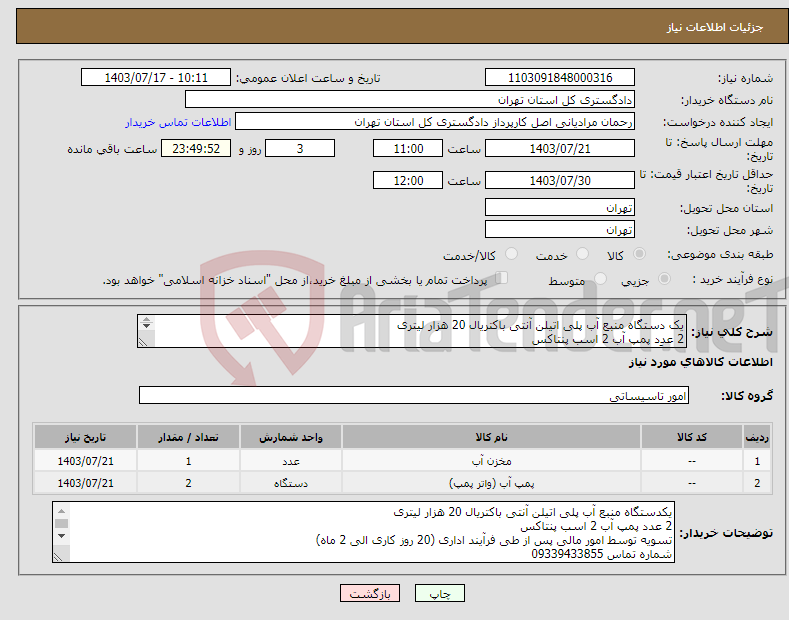Click the response deadline date 1403/07/21
789x620 pixels.
click(560, 148)
